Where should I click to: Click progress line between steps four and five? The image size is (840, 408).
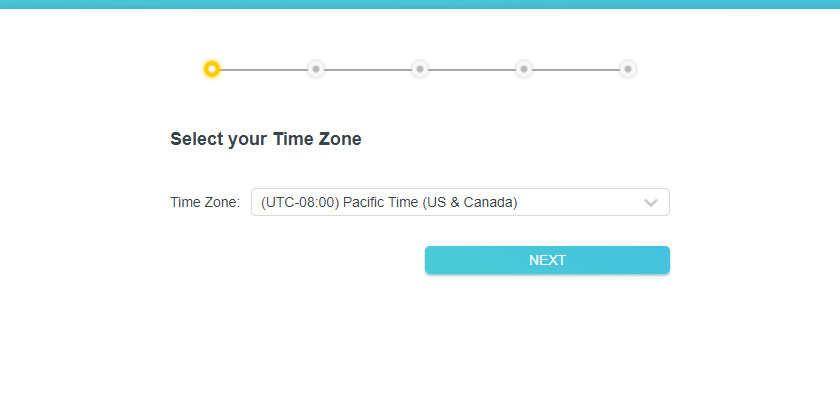coord(576,70)
